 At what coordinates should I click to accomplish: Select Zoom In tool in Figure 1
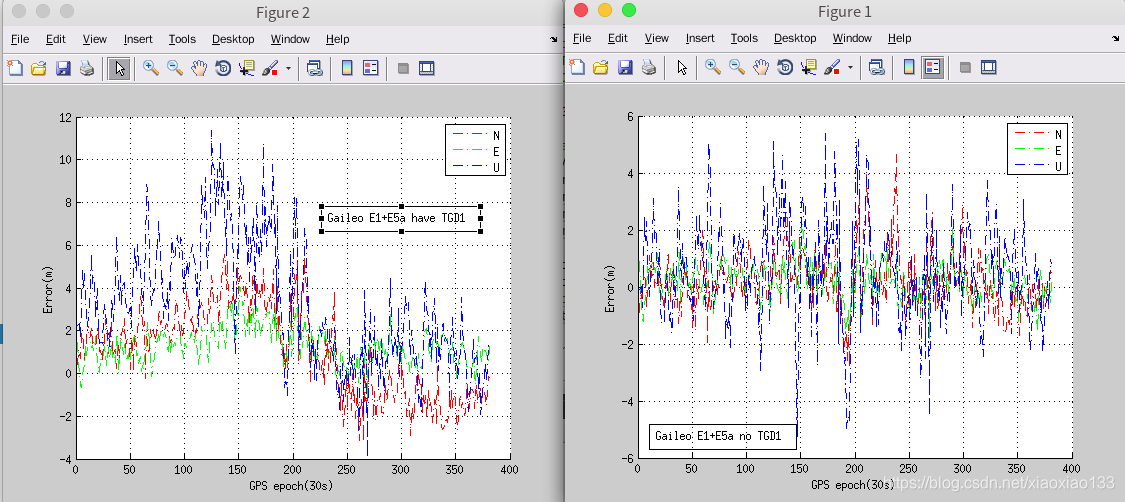click(x=713, y=67)
